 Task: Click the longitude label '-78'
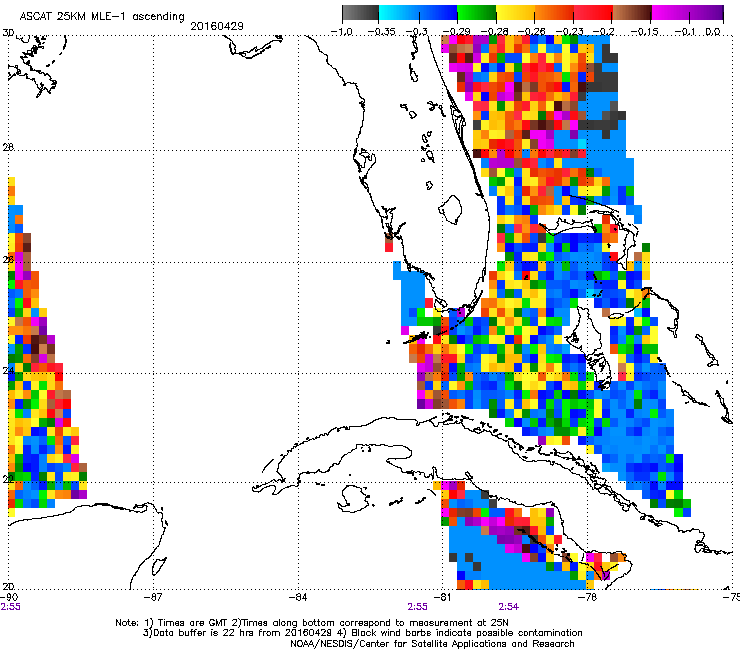pos(588,597)
